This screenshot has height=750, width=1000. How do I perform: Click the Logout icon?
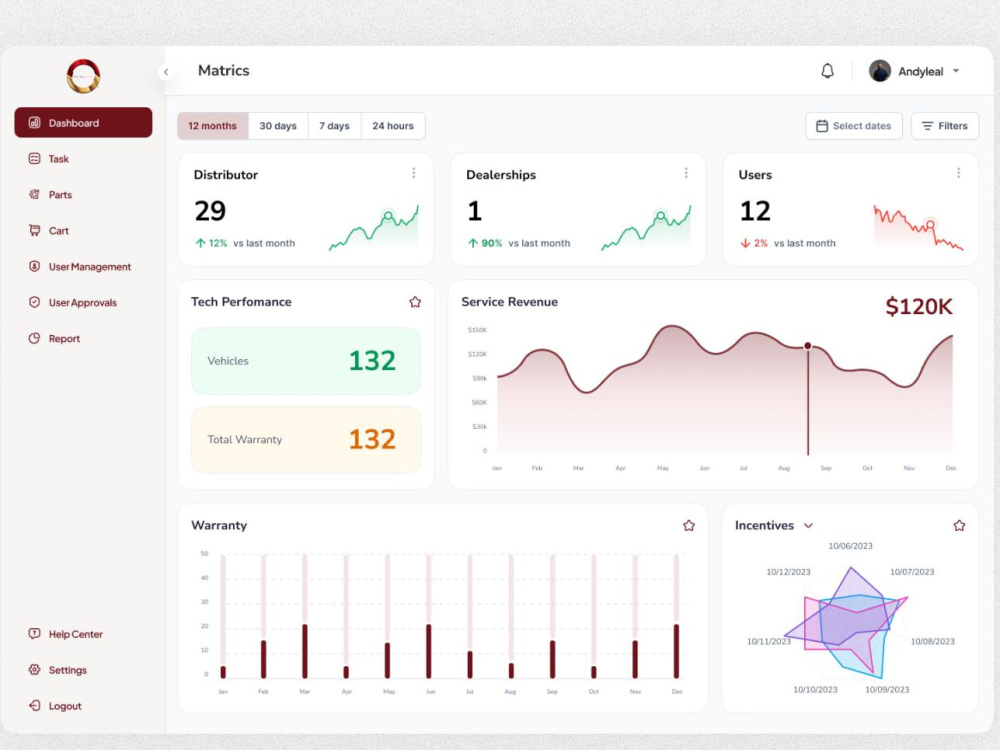(34, 705)
